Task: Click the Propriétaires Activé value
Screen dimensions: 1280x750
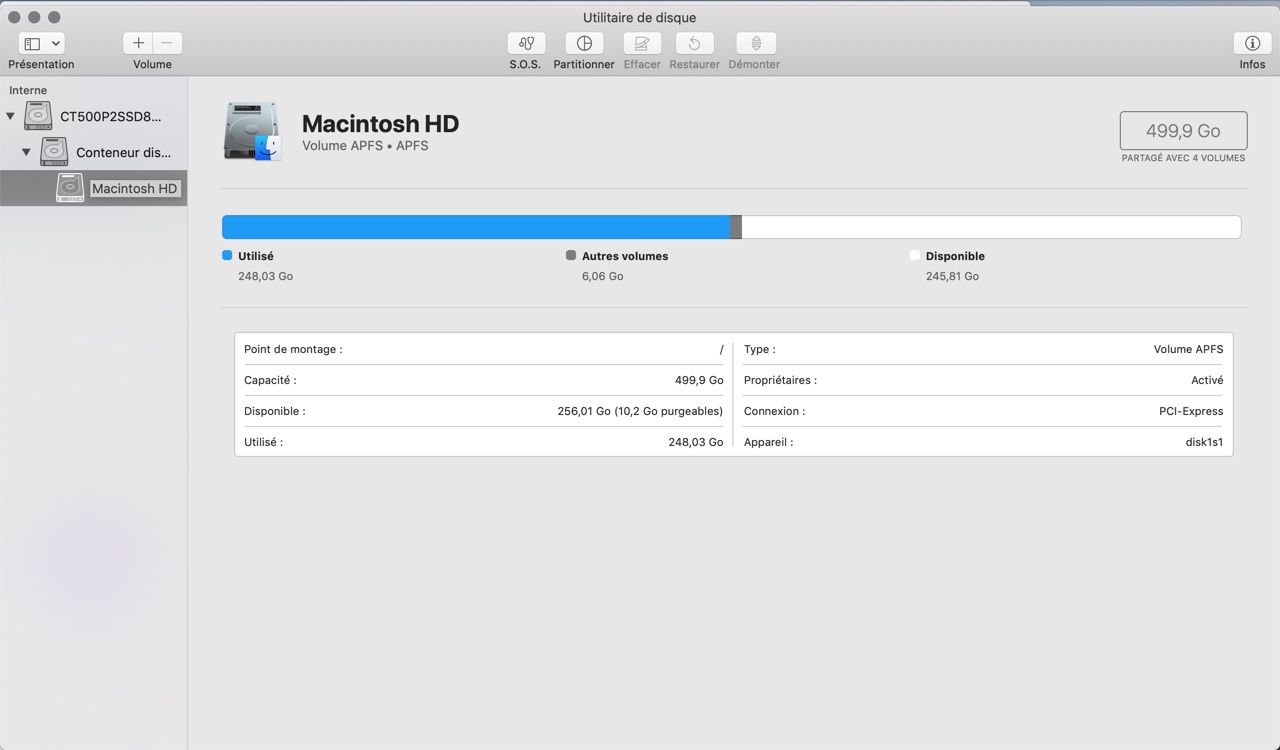Action: (x=1207, y=380)
